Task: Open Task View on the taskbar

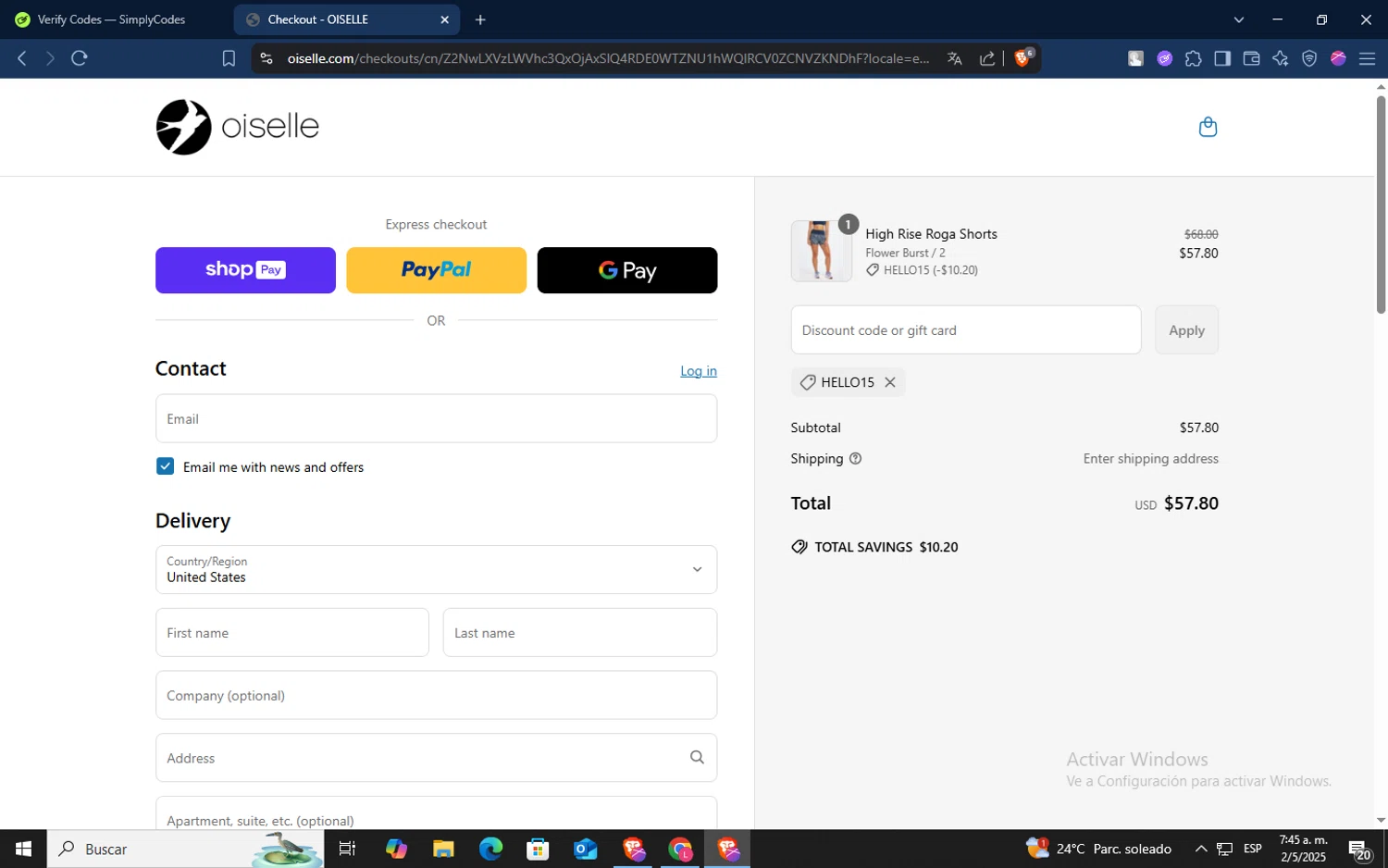Action: pos(348,849)
